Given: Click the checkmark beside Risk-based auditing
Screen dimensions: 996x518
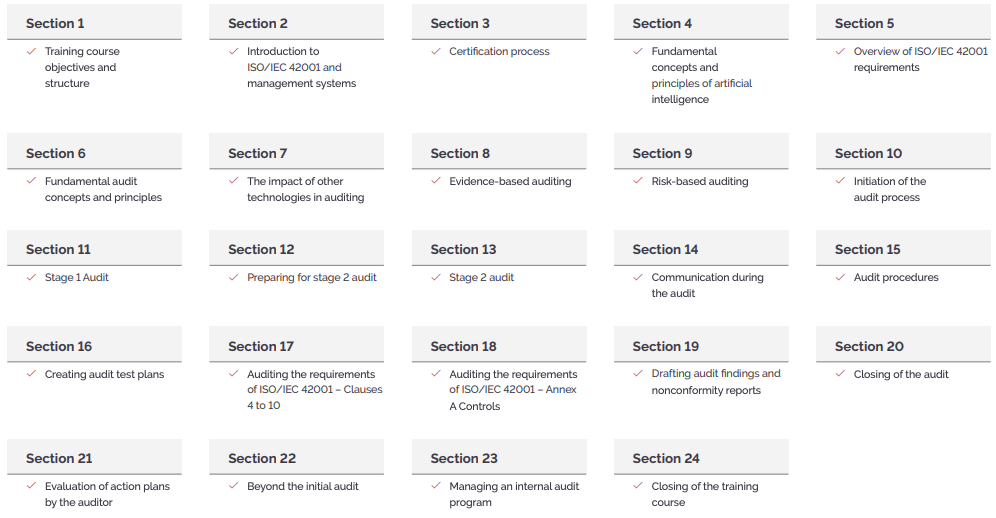Looking at the screenshot, I should click(638, 181).
